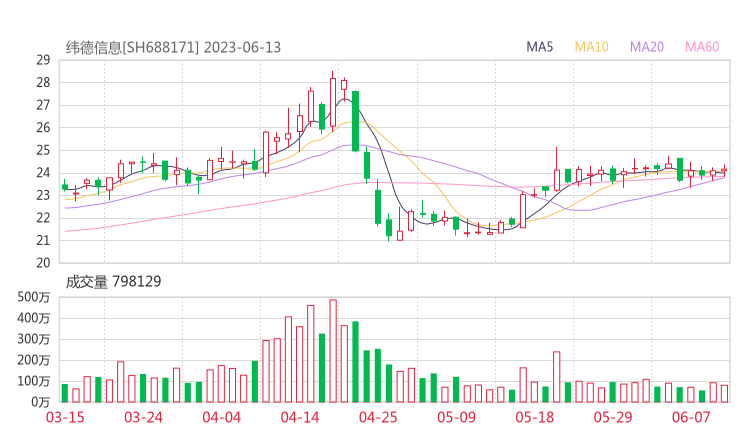This screenshot has height=440, width=740.
Task: Click the 0万 volume axis label
Action: [40, 402]
